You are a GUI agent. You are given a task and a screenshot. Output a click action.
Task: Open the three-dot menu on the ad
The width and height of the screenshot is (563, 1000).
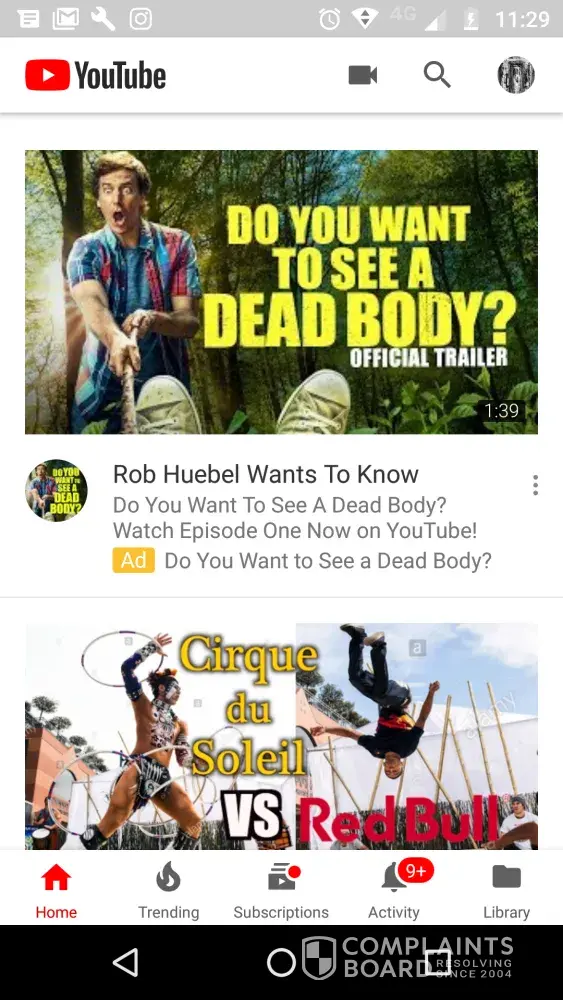click(x=536, y=485)
